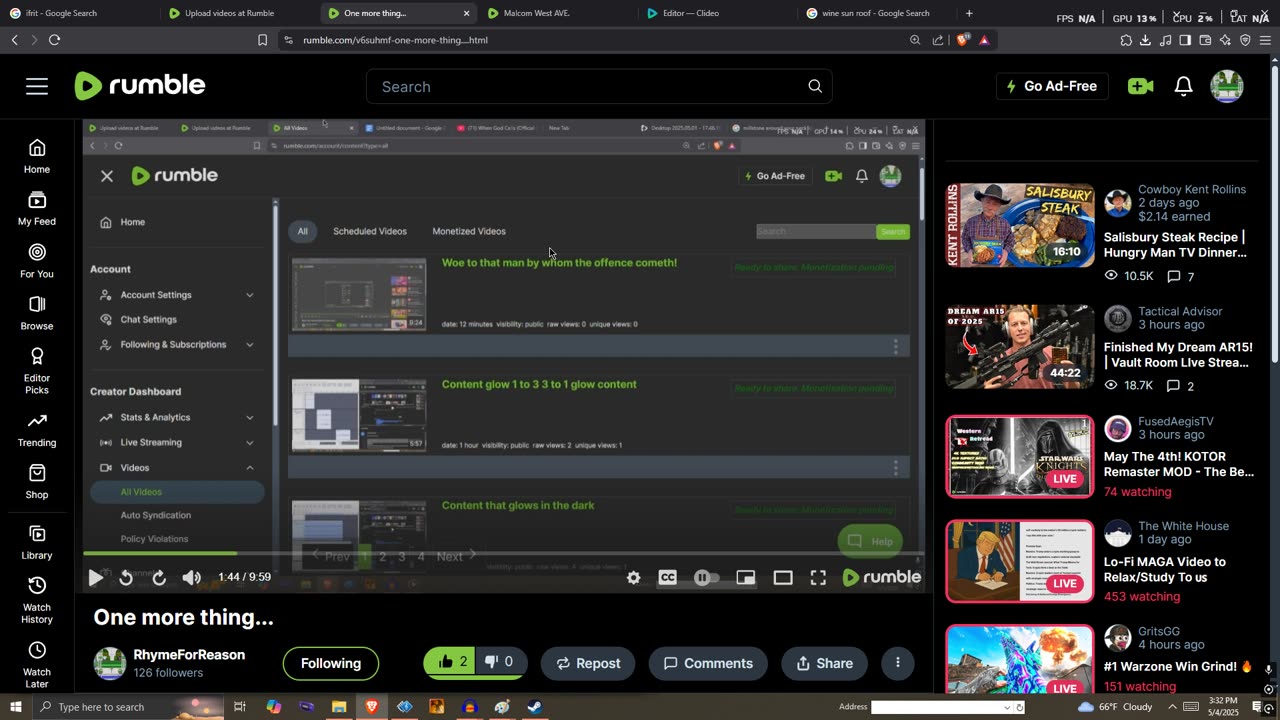This screenshot has height=720, width=1280.
Task: Switch to wine sun roof Google tab
Action: point(875,13)
